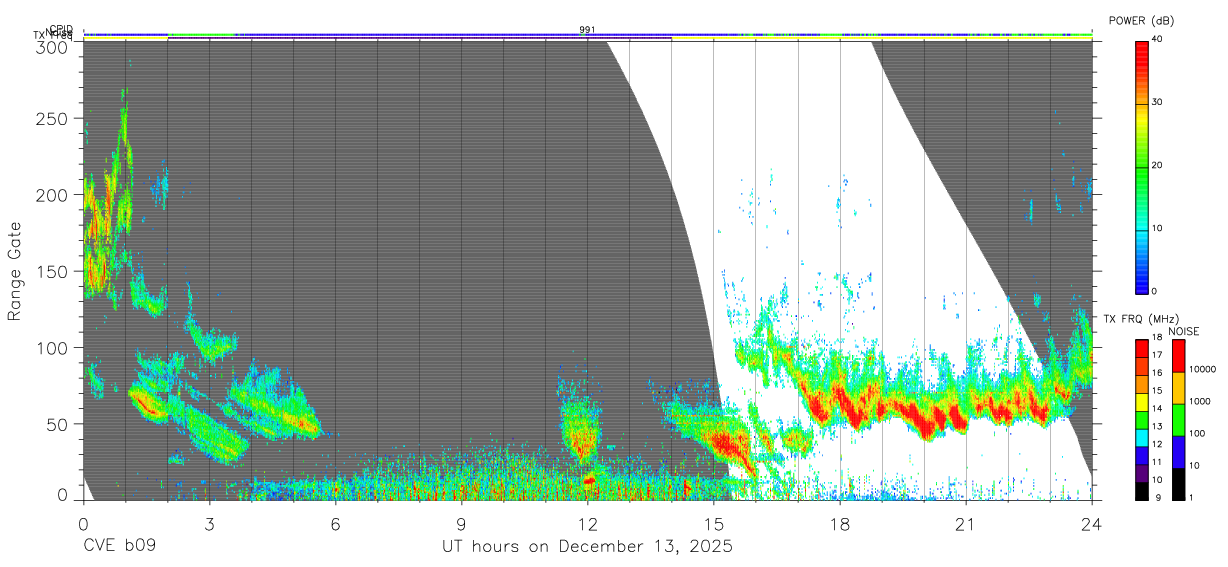Click the blue bottom of POWER colorbar
The image size is (1228, 567).
pos(1141,280)
